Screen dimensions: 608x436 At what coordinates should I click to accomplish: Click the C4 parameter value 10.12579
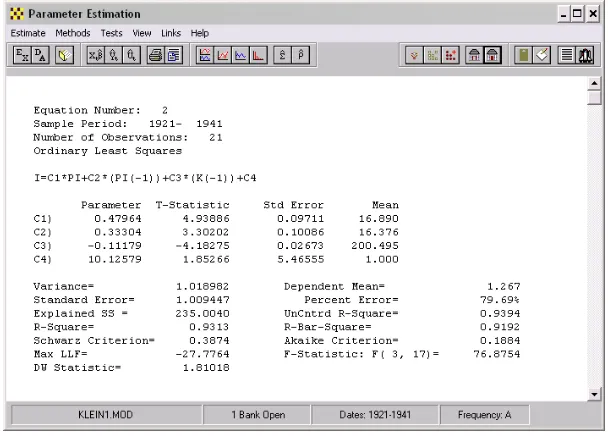coord(115,260)
